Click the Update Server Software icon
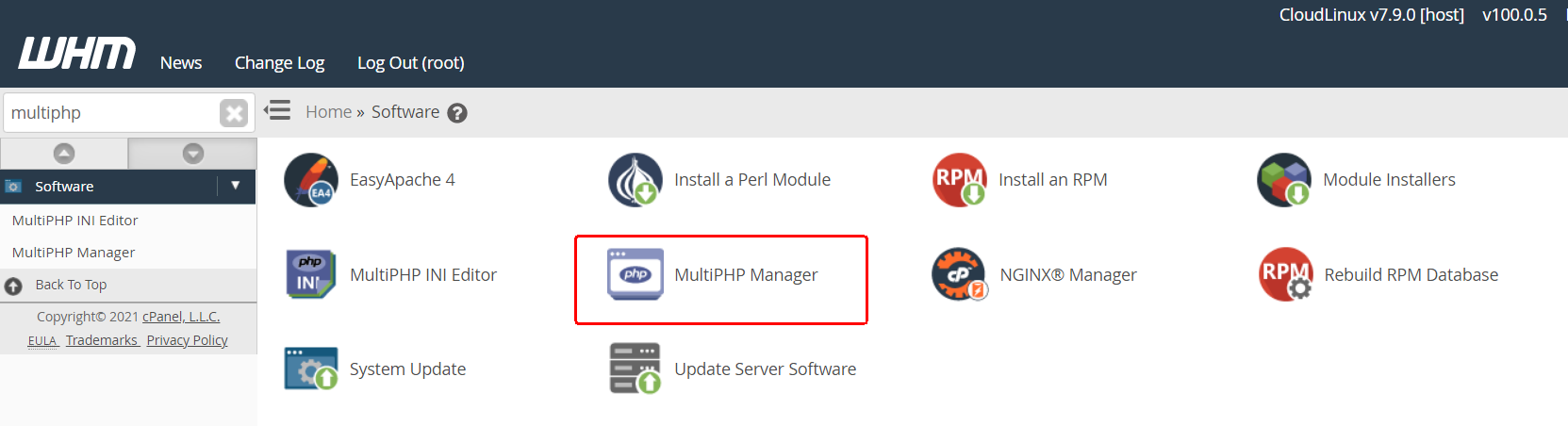 (635, 369)
